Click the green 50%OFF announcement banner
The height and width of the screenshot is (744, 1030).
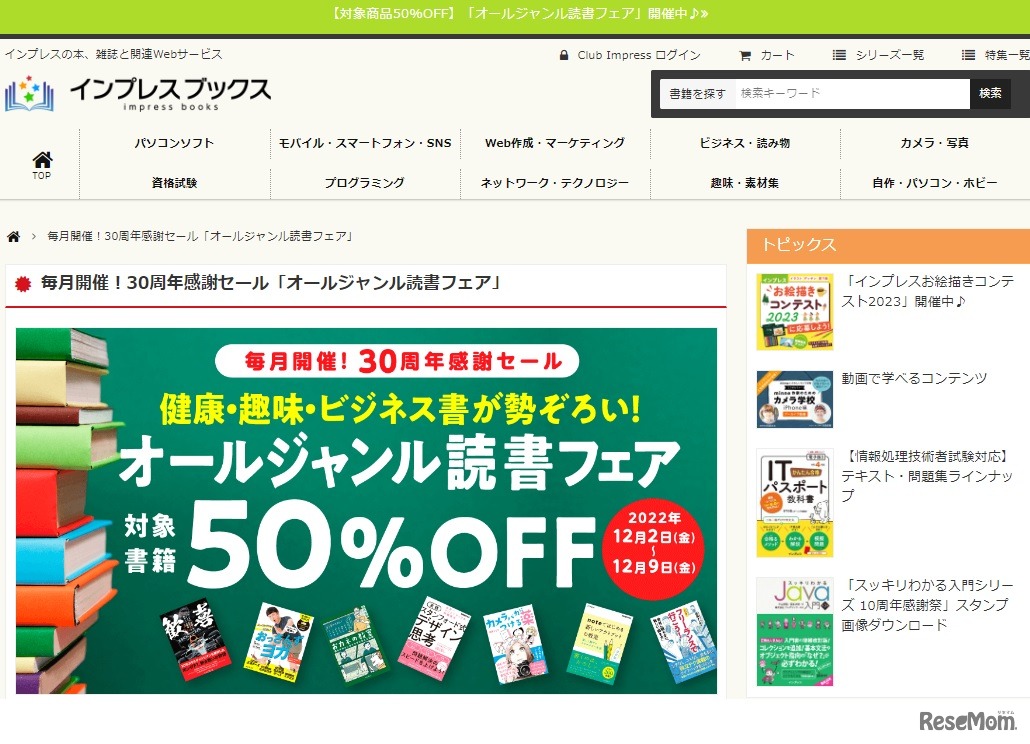pos(515,16)
